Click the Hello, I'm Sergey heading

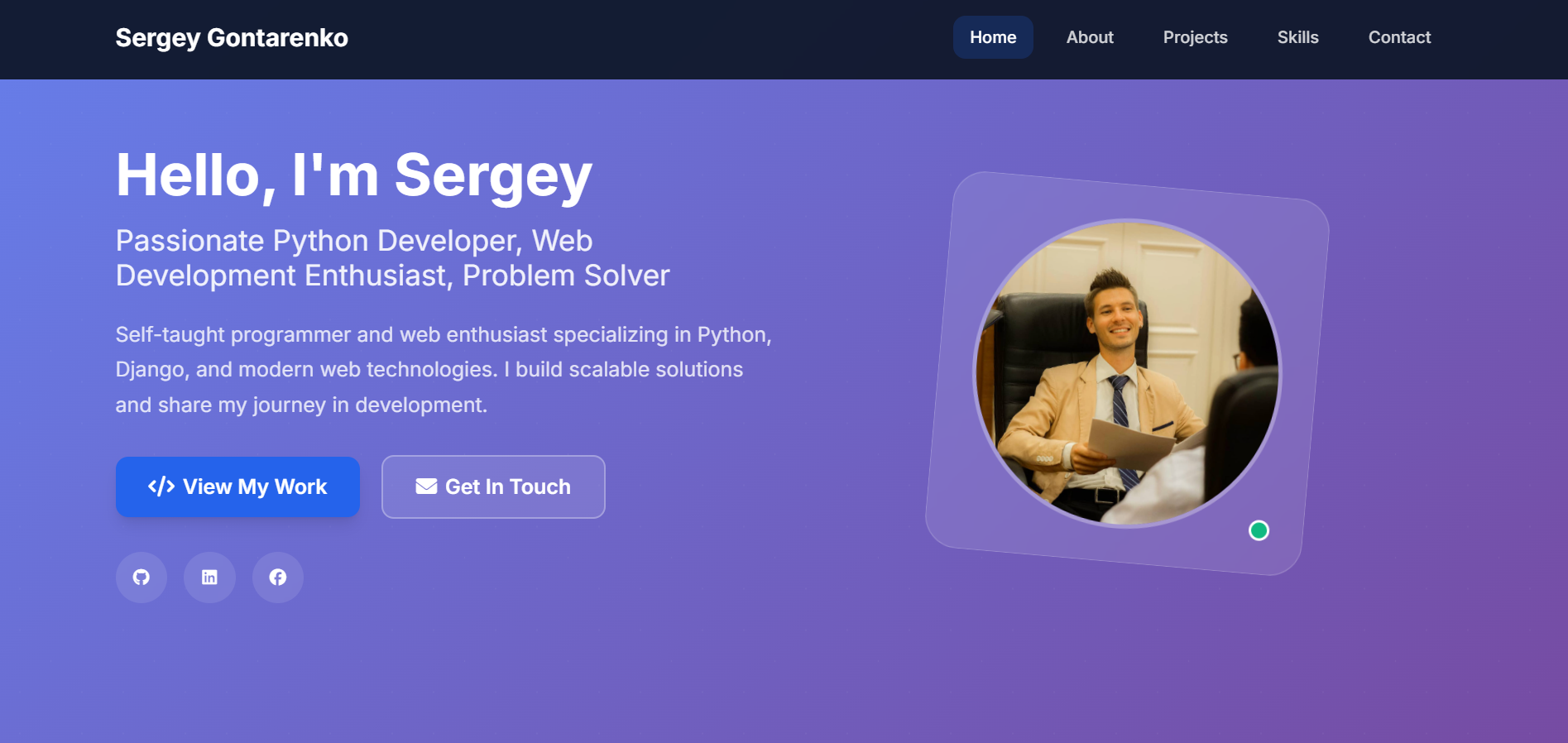[354, 175]
